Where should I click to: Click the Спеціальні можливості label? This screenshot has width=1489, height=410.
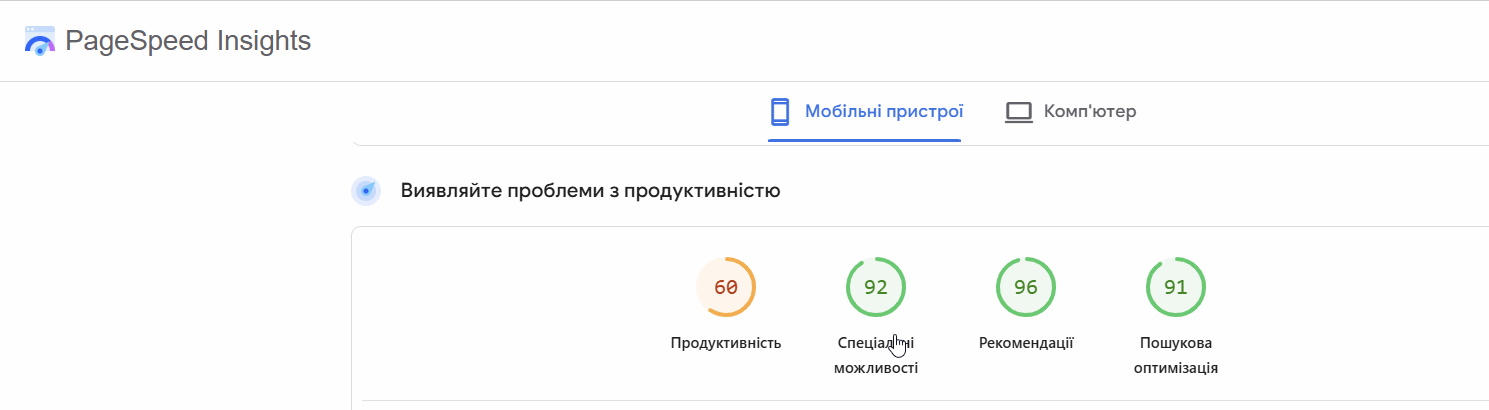click(x=876, y=356)
